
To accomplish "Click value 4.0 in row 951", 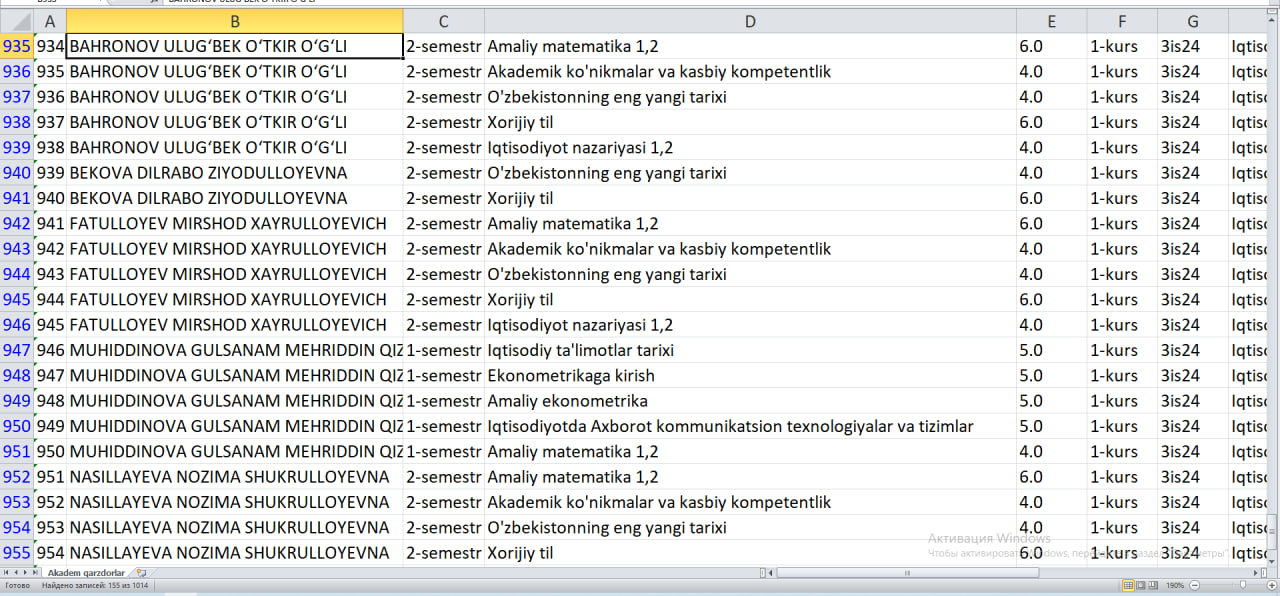I will pyautogui.click(x=1052, y=452).
